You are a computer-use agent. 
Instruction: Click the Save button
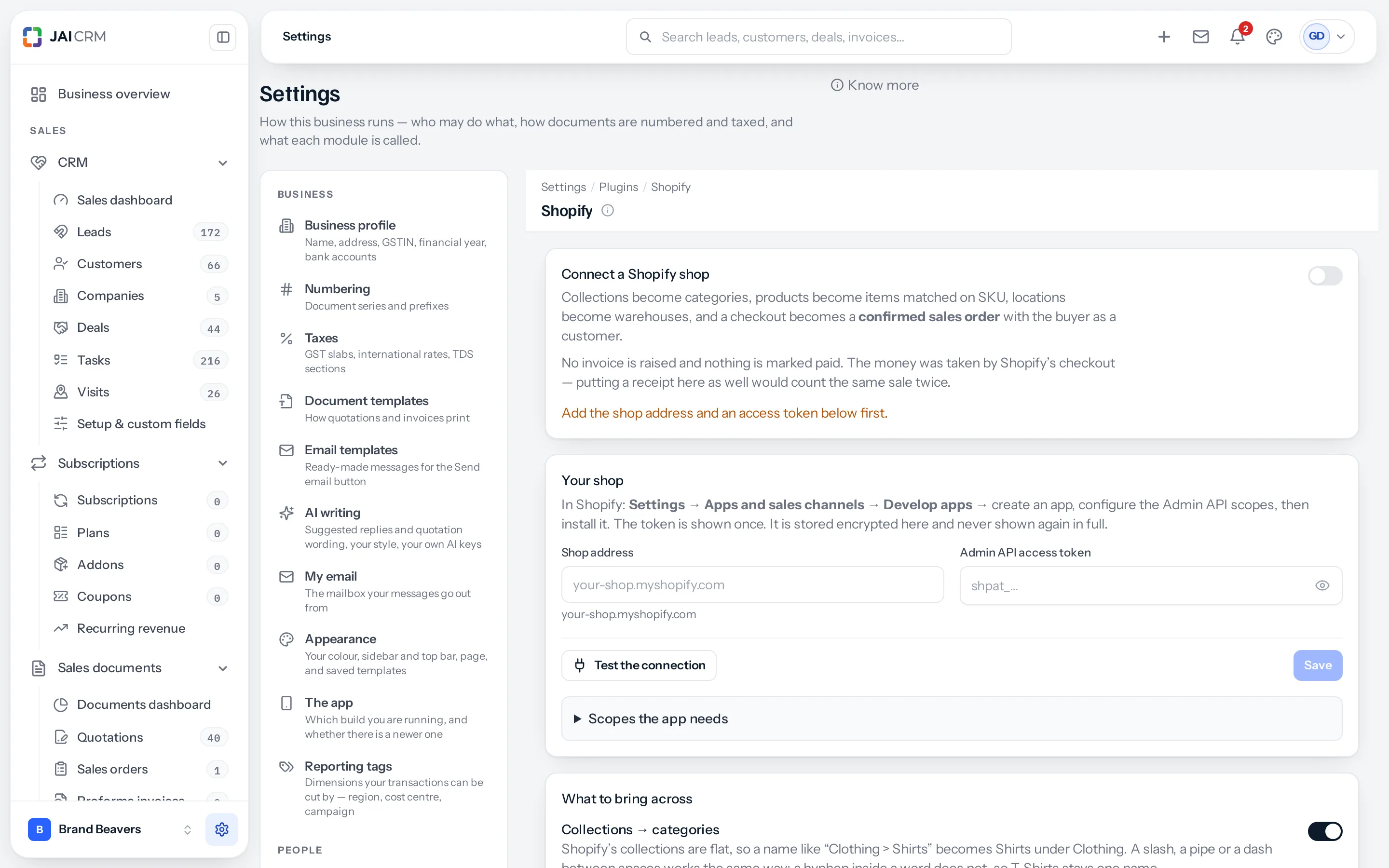coord(1317,665)
